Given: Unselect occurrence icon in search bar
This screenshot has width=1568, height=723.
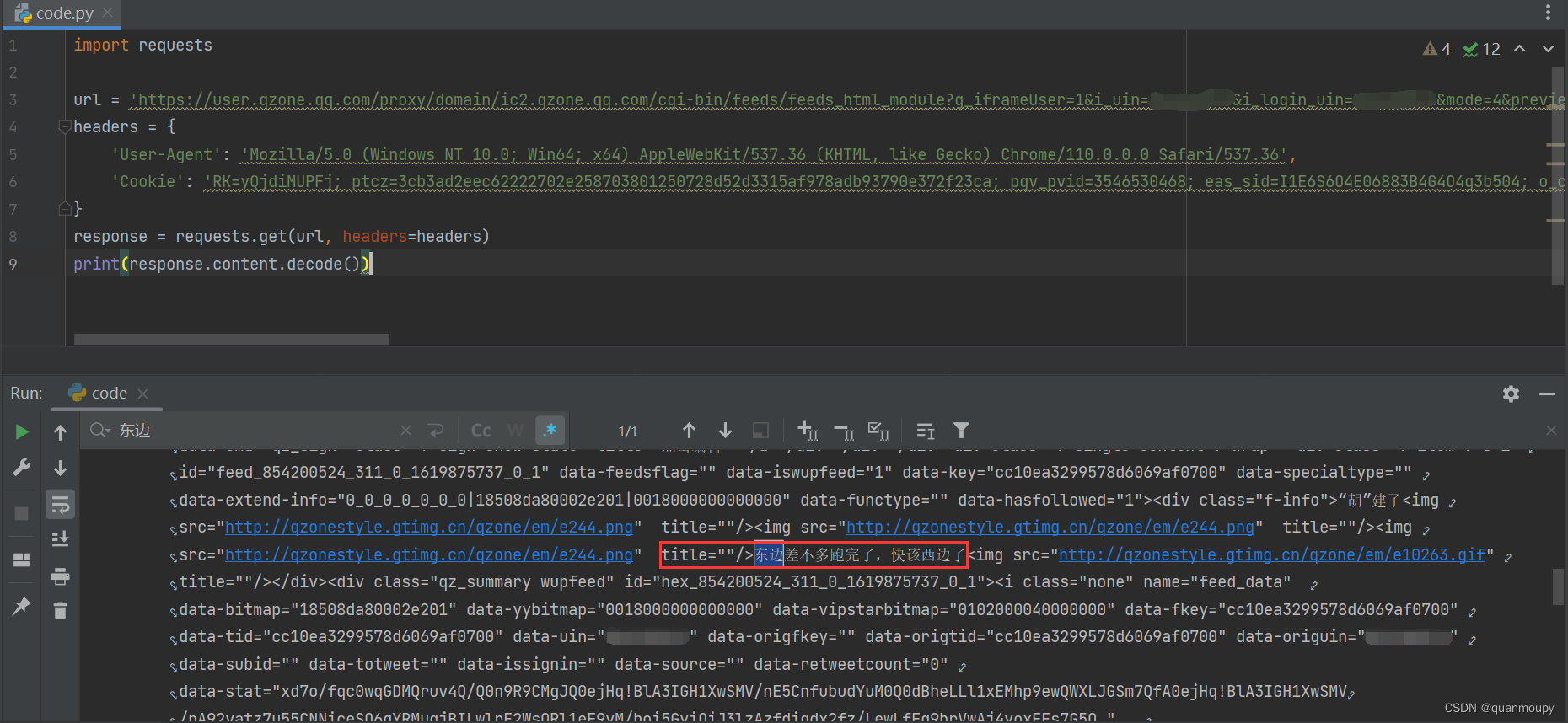Looking at the screenshot, I should (x=844, y=431).
